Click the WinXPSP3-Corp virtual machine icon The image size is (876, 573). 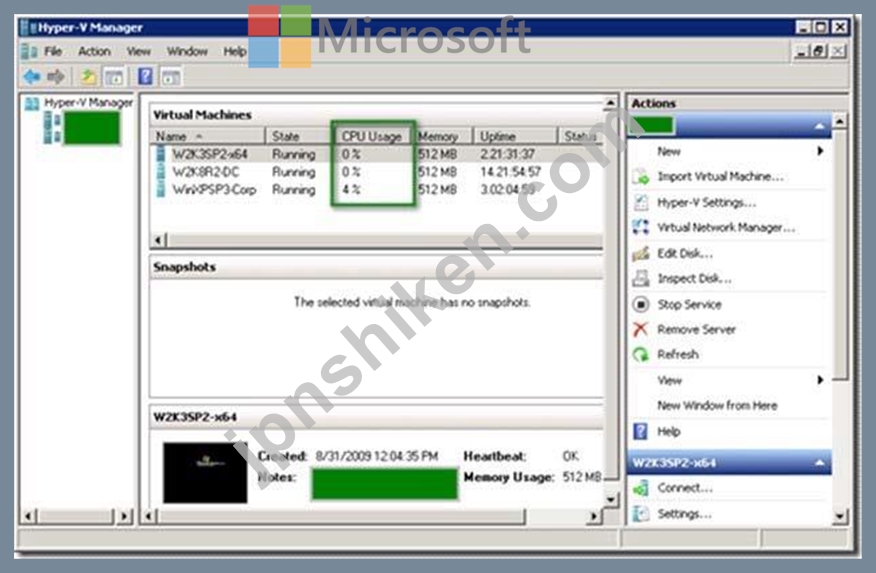161,189
